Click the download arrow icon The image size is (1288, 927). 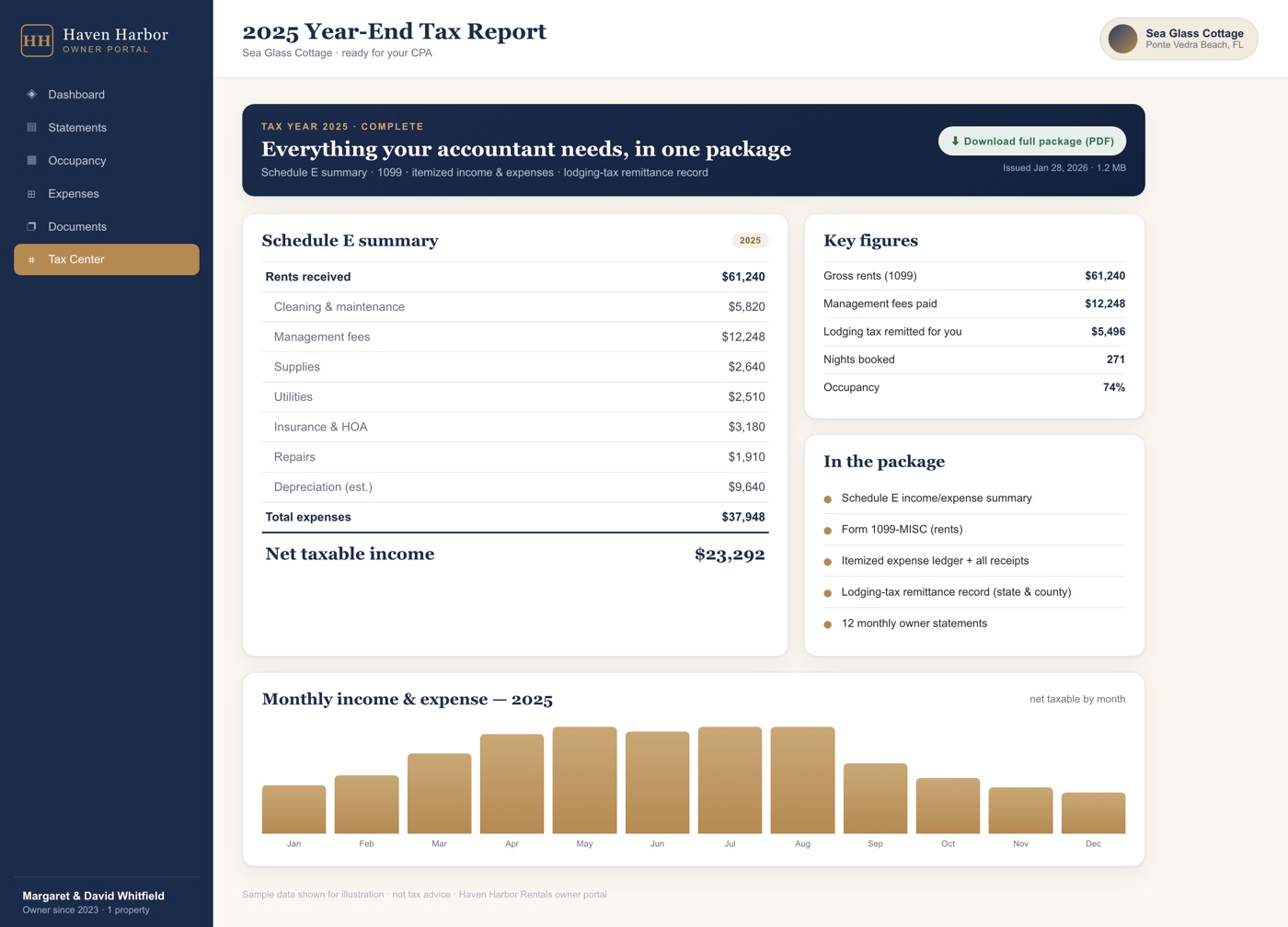pos(955,141)
